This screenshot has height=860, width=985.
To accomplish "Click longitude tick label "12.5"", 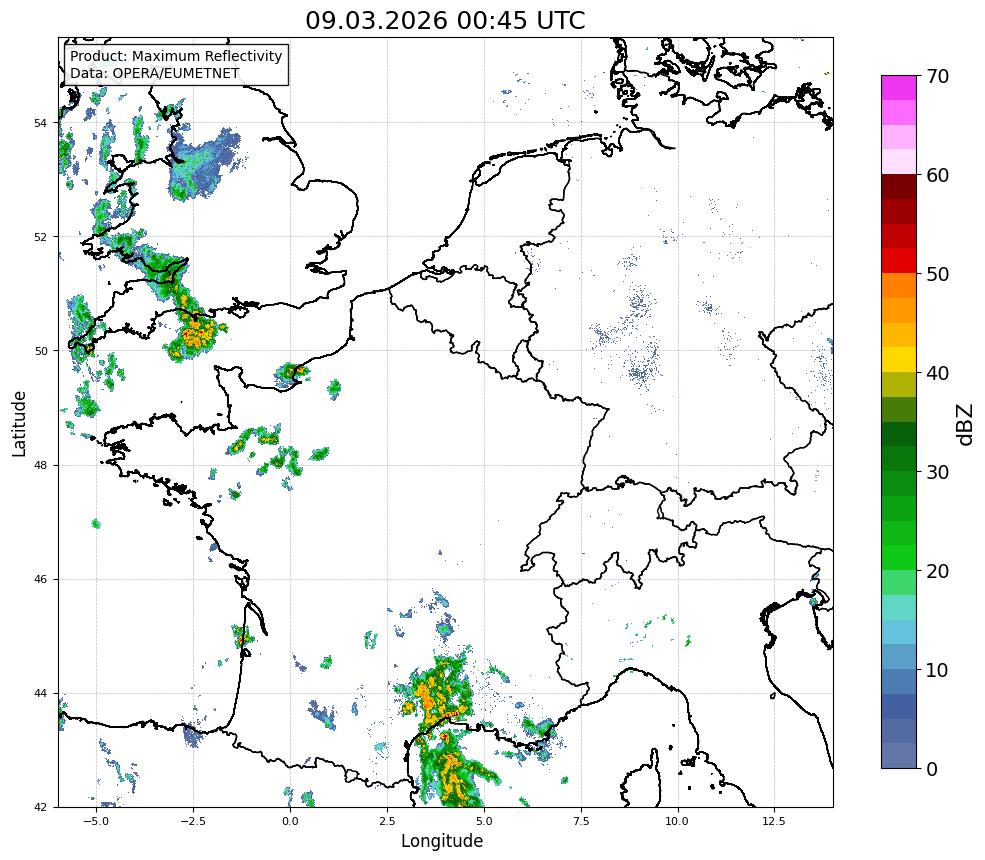I will coord(774,821).
